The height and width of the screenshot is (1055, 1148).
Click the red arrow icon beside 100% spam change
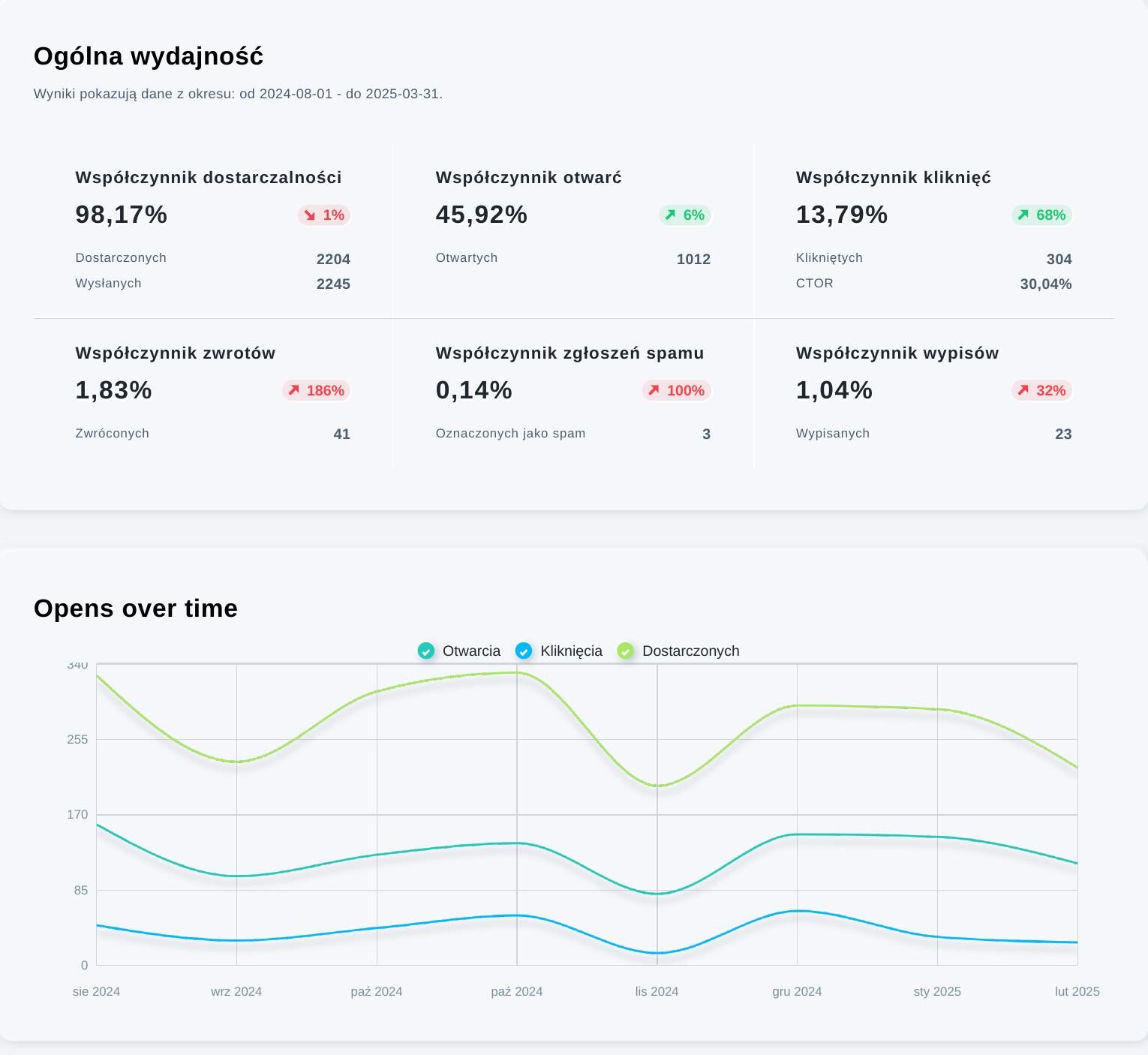click(654, 390)
